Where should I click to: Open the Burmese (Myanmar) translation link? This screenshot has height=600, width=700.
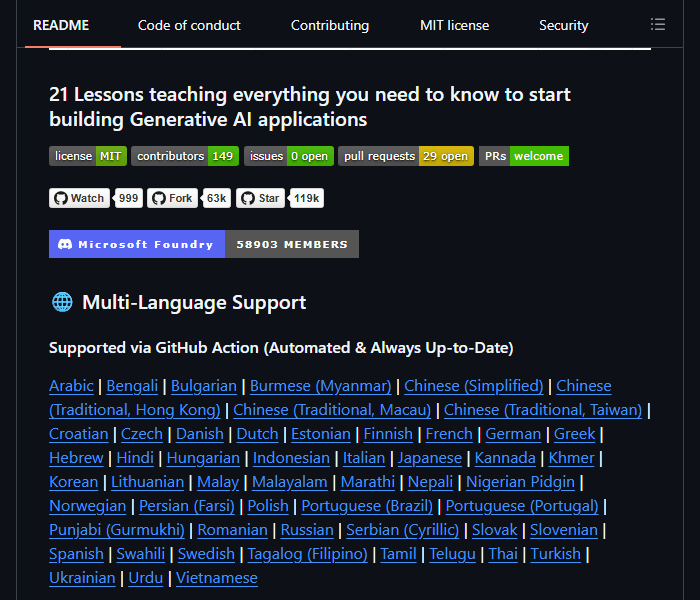pos(321,386)
